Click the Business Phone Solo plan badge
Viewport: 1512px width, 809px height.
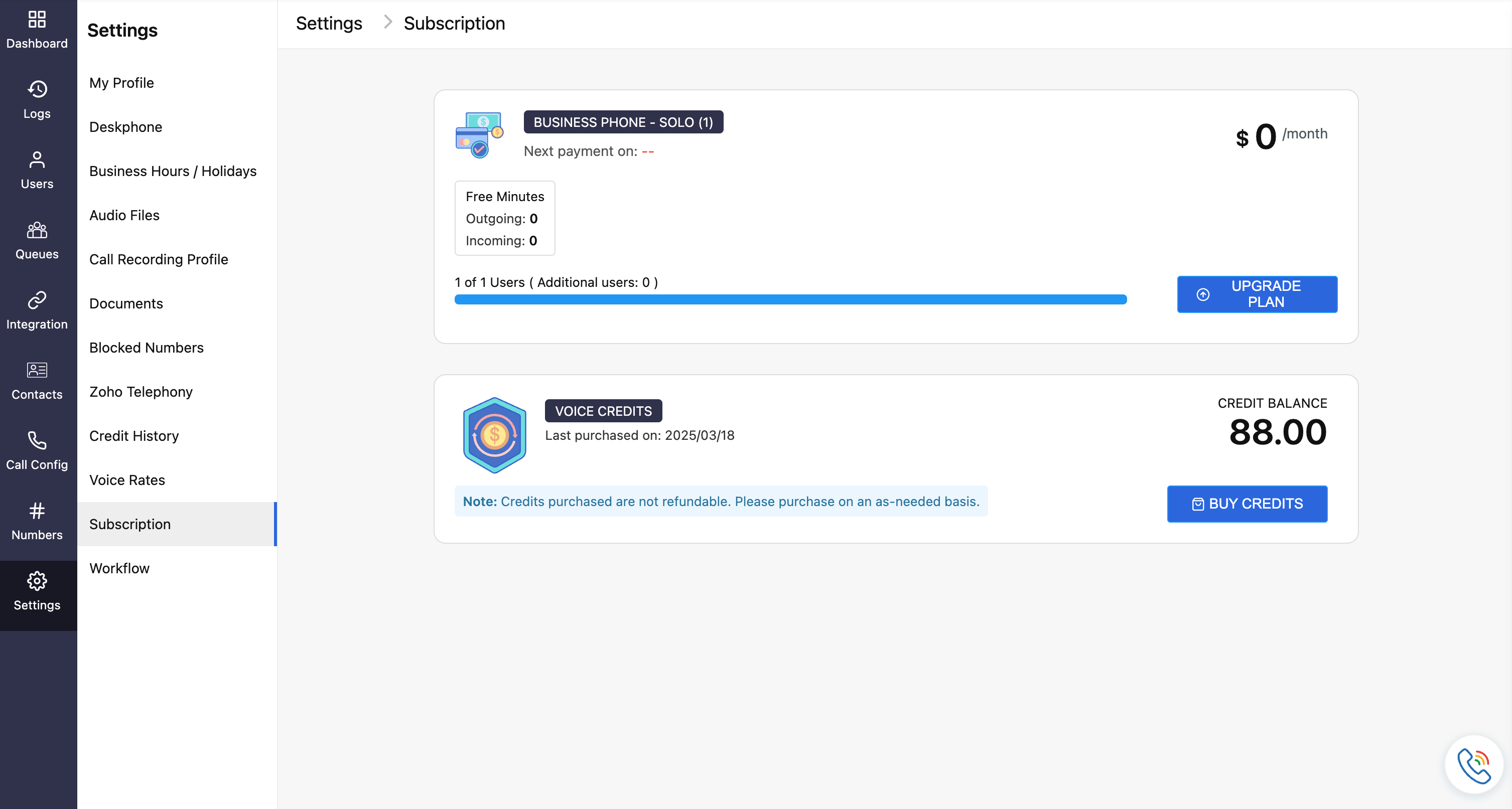click(623, 122)
